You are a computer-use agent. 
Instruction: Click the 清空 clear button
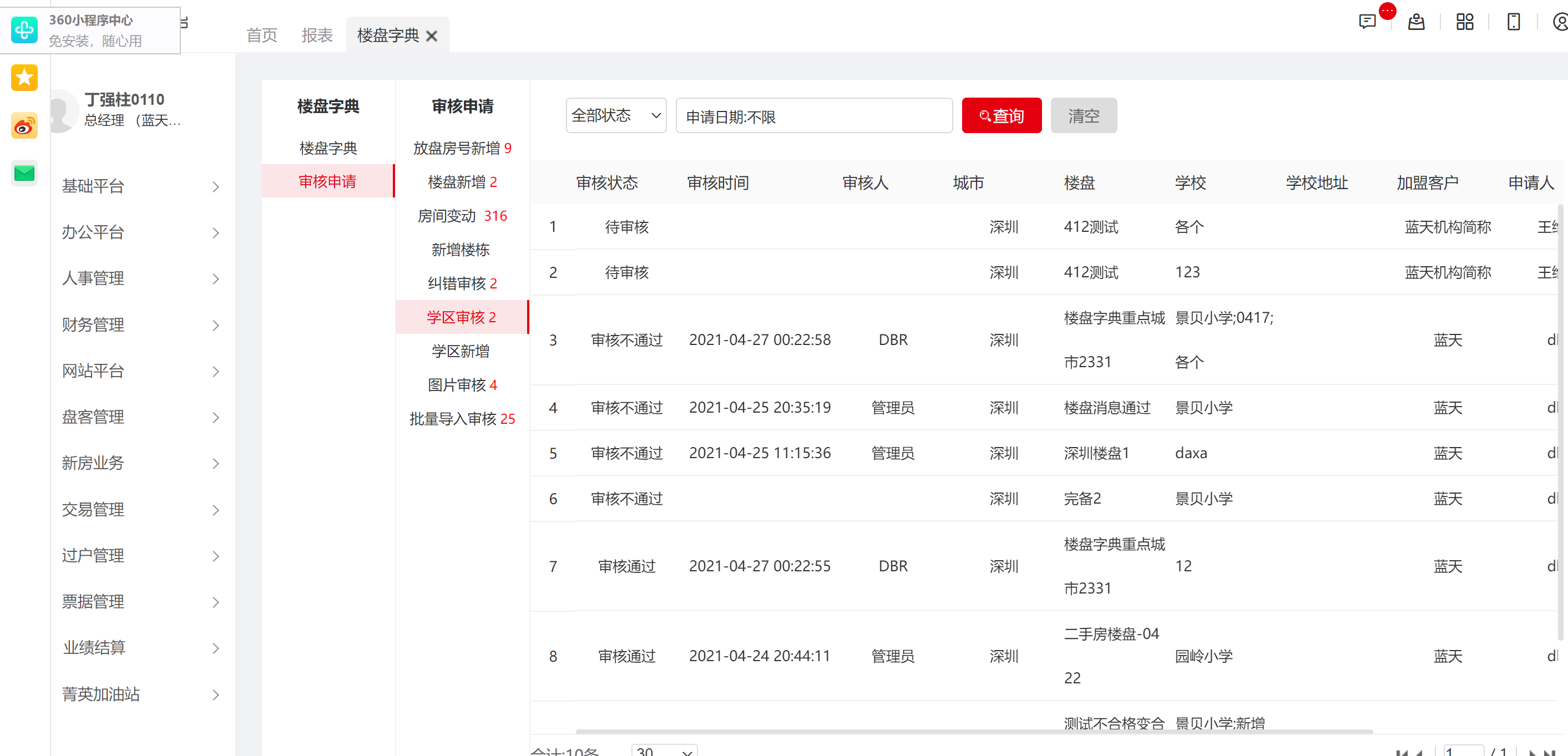pos(1084,116)
